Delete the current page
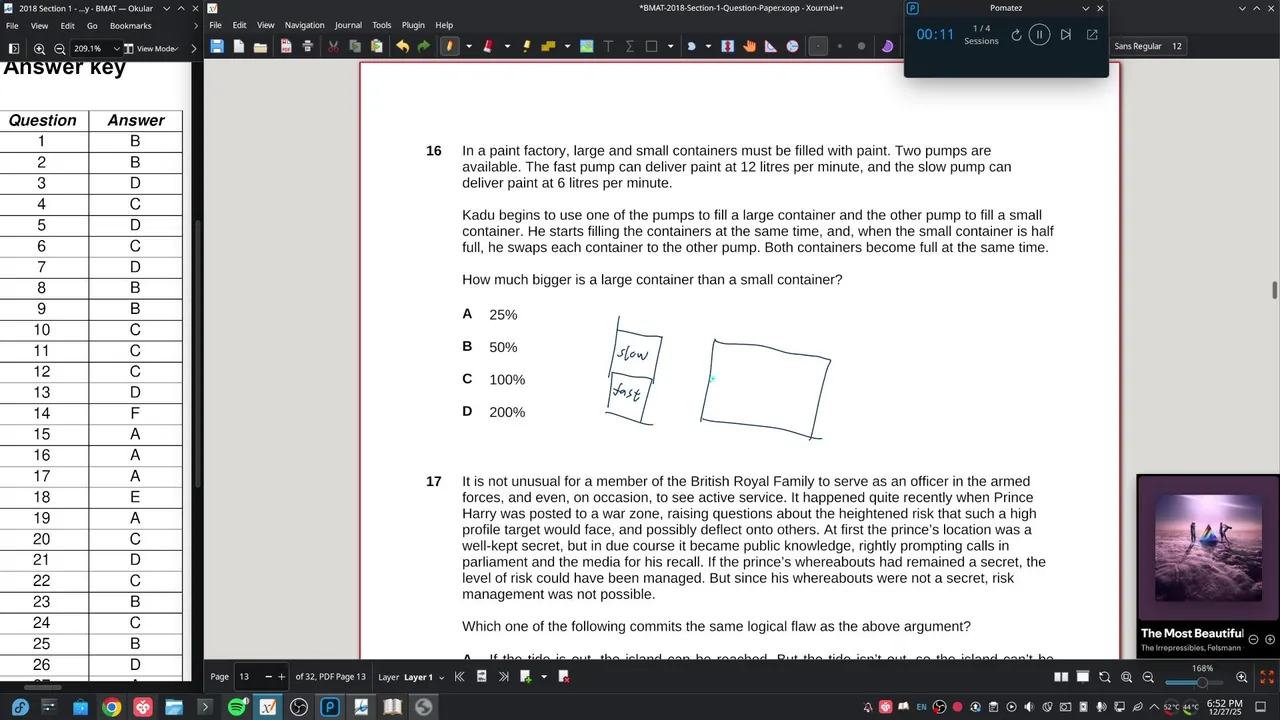1280x720 pixels. pos(564,677)
